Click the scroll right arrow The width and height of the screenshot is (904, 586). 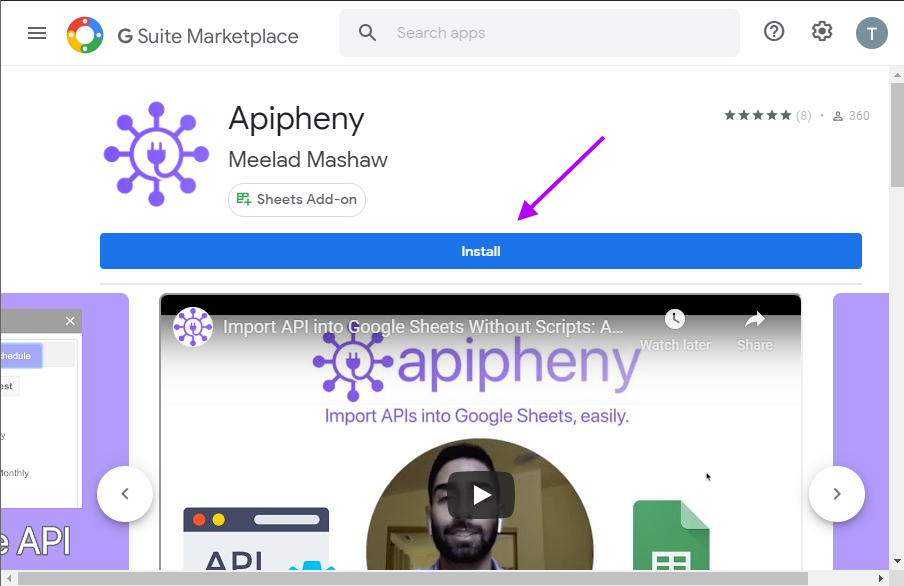[880, 579]
